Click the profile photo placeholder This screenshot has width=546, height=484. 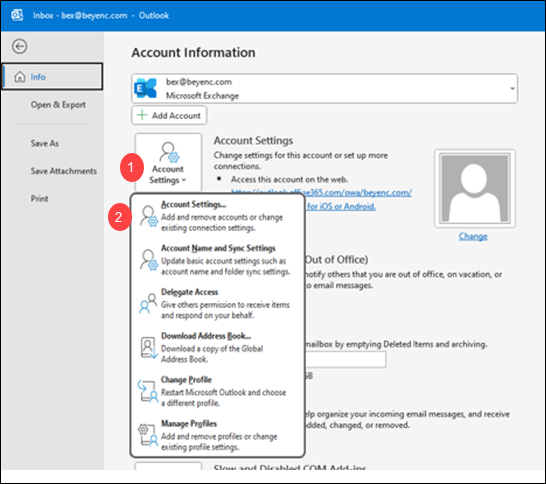click(x=475, y=189)
